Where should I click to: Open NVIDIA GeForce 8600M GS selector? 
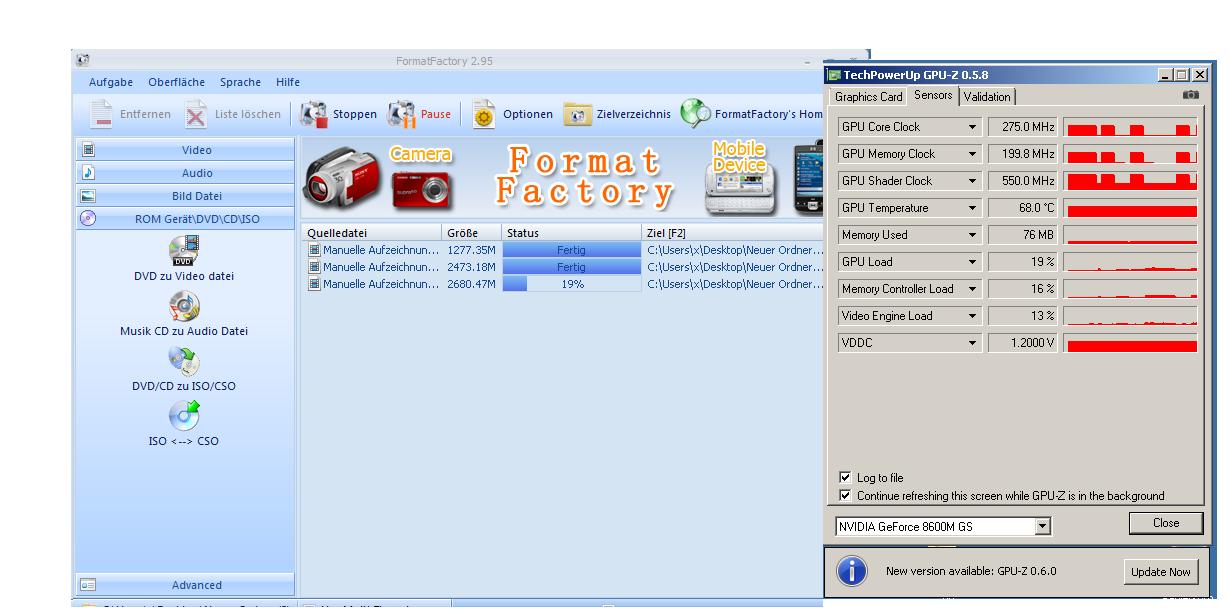(x=943, y=526)
